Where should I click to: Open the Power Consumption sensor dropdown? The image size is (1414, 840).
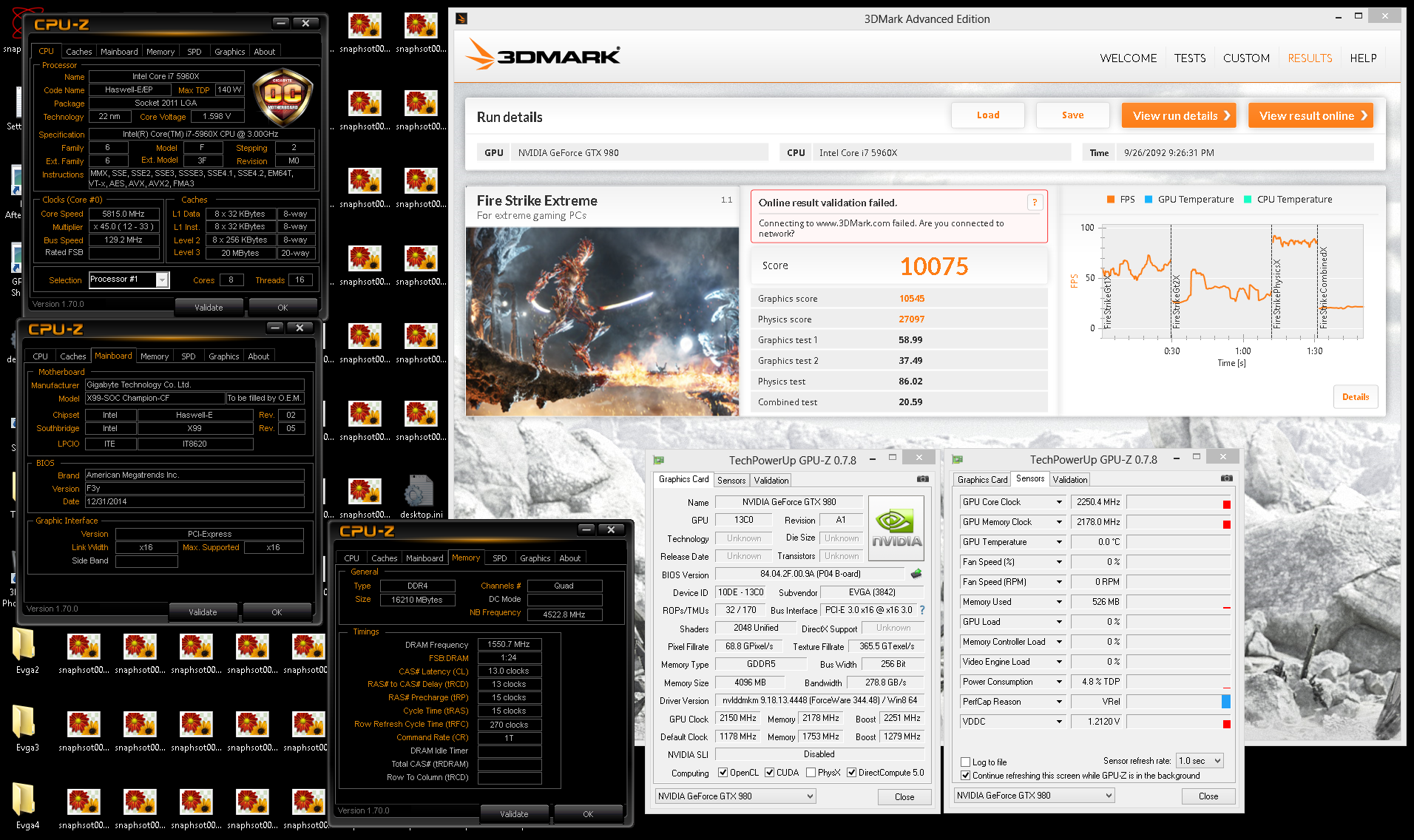coord(1059,682)
